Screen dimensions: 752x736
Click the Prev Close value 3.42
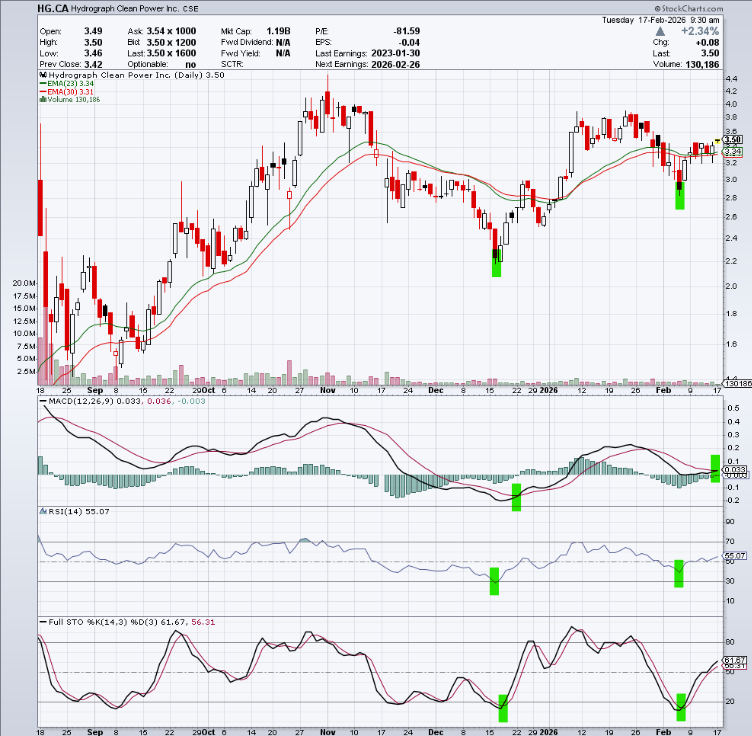pos(93,64)
